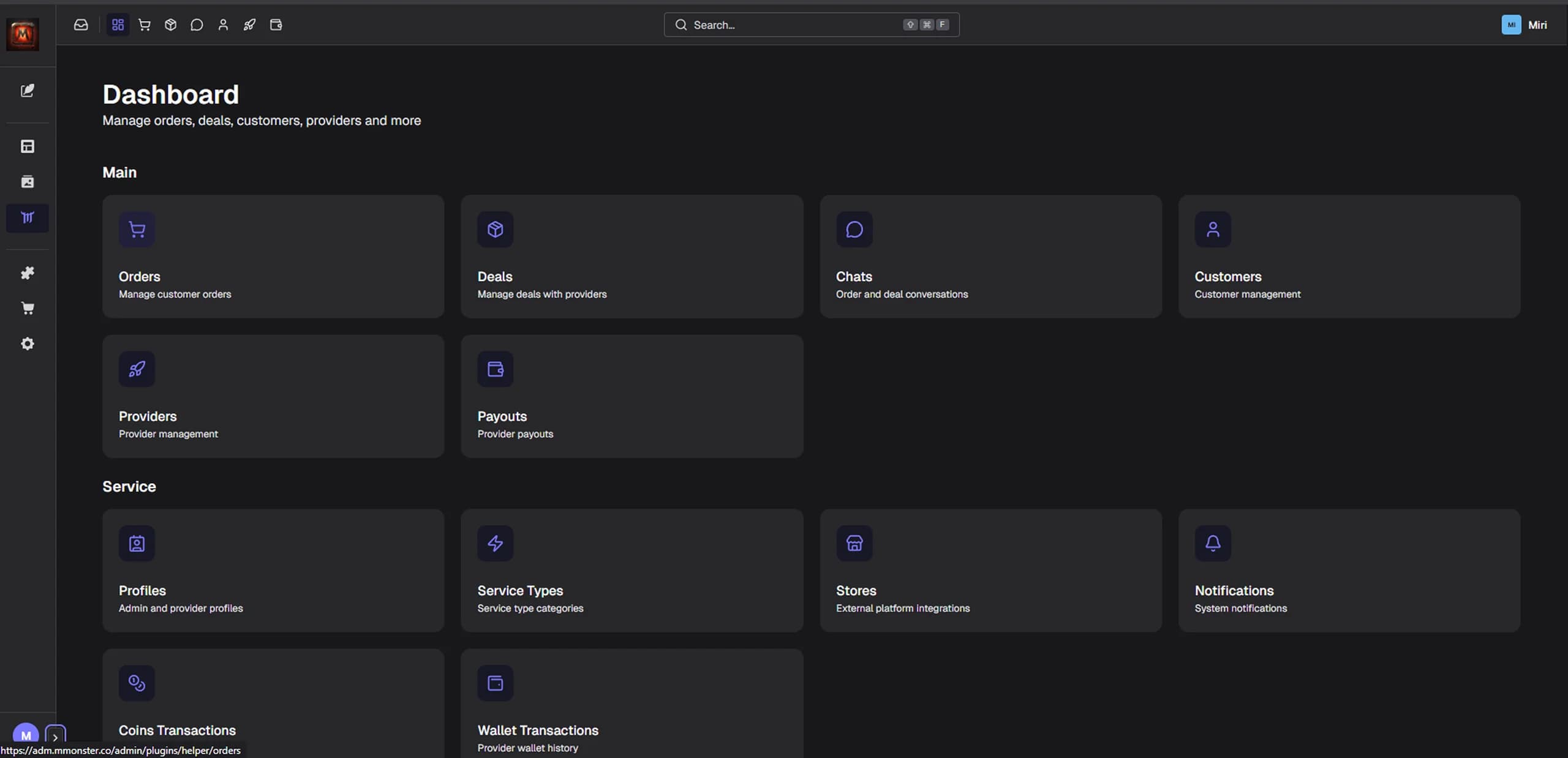
Task: Open the settings gear in the left sidebar
Action: tap(27, 343)
